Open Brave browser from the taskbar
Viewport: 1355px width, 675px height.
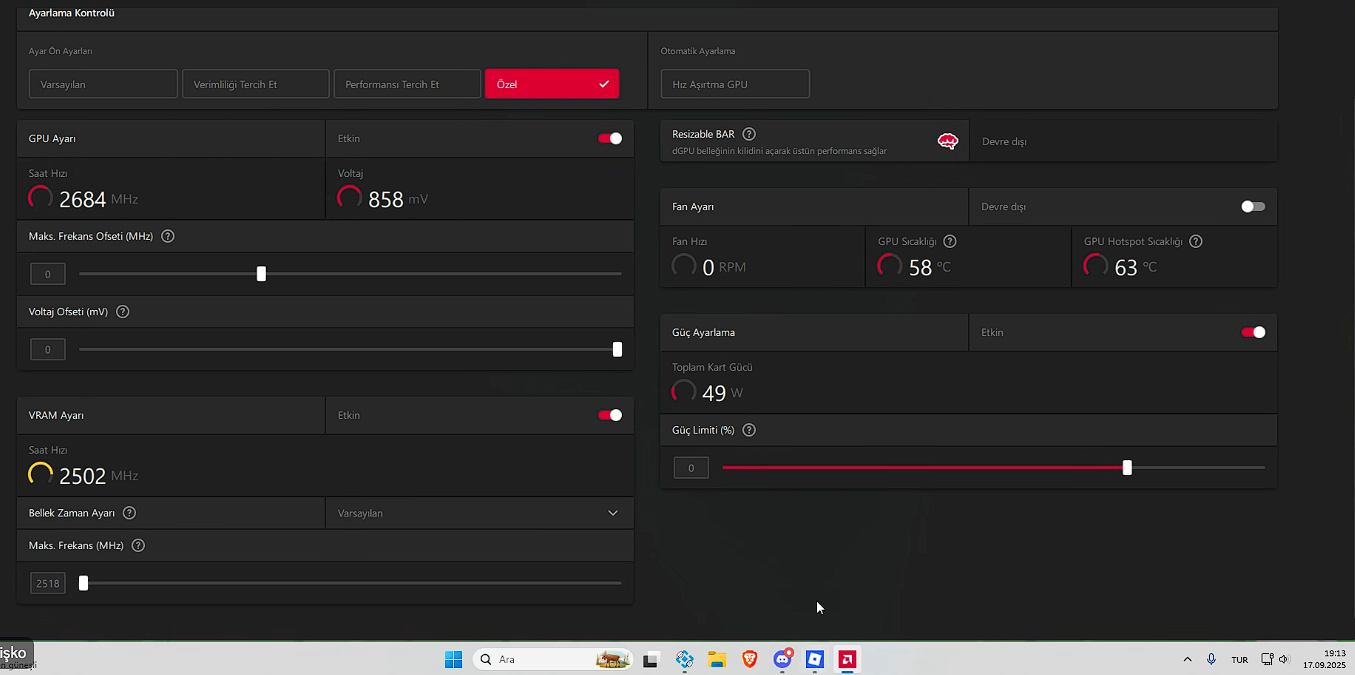click(749, 659)
